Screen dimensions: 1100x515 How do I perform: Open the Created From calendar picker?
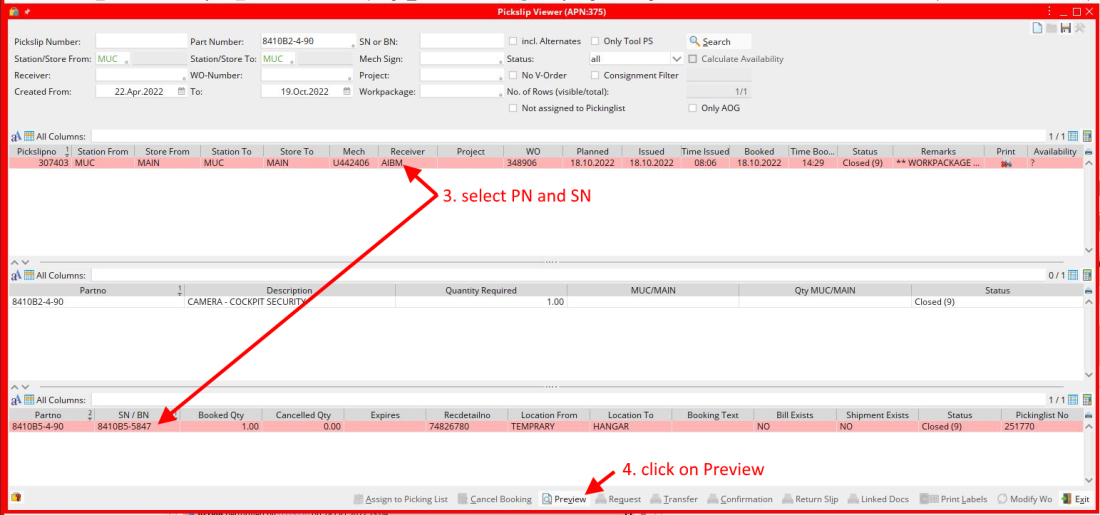point(181,91)
